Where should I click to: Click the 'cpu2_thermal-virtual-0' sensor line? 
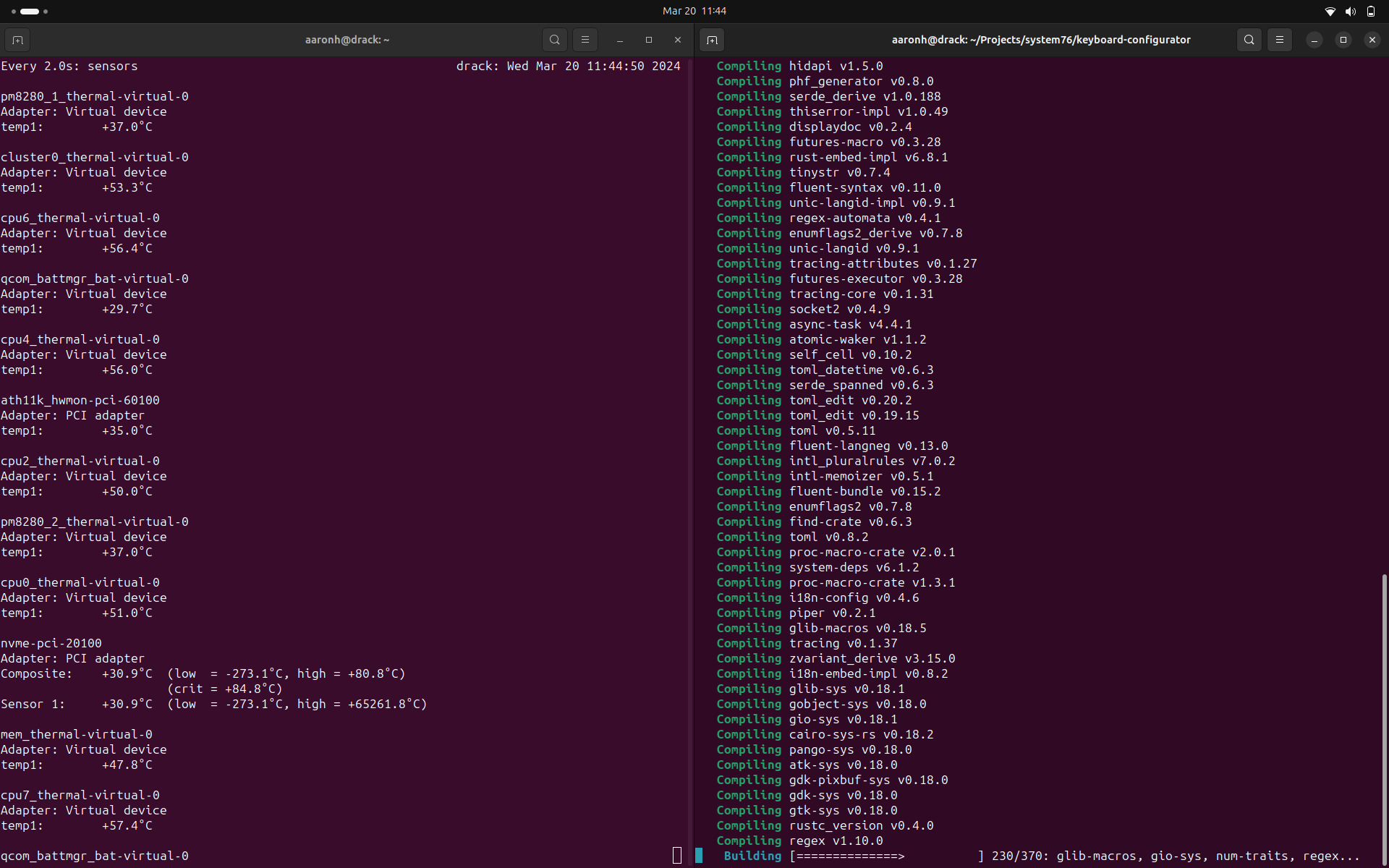[80, 461]
